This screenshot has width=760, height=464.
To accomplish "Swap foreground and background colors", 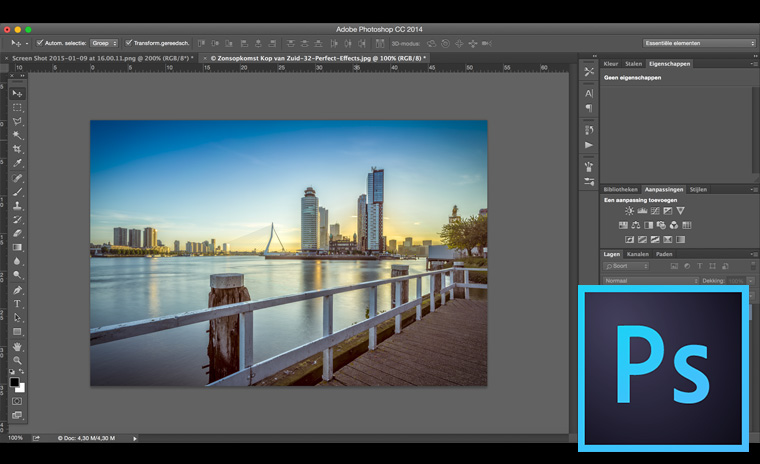I will point(21,371).
